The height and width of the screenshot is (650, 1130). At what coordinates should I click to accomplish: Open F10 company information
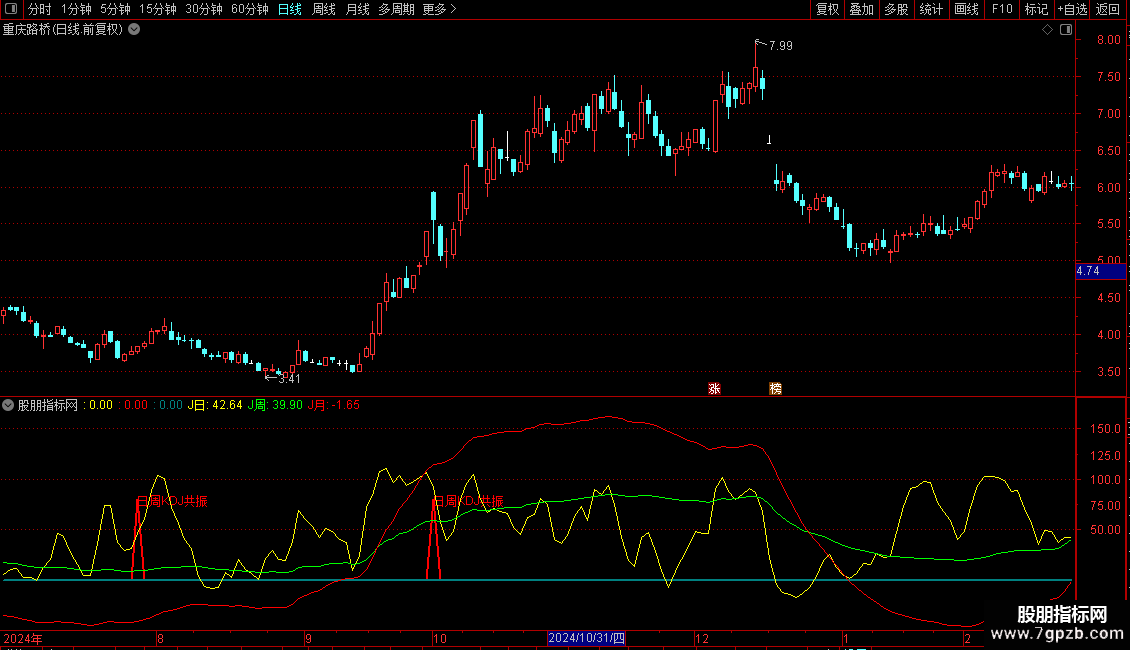[1002, 9]
